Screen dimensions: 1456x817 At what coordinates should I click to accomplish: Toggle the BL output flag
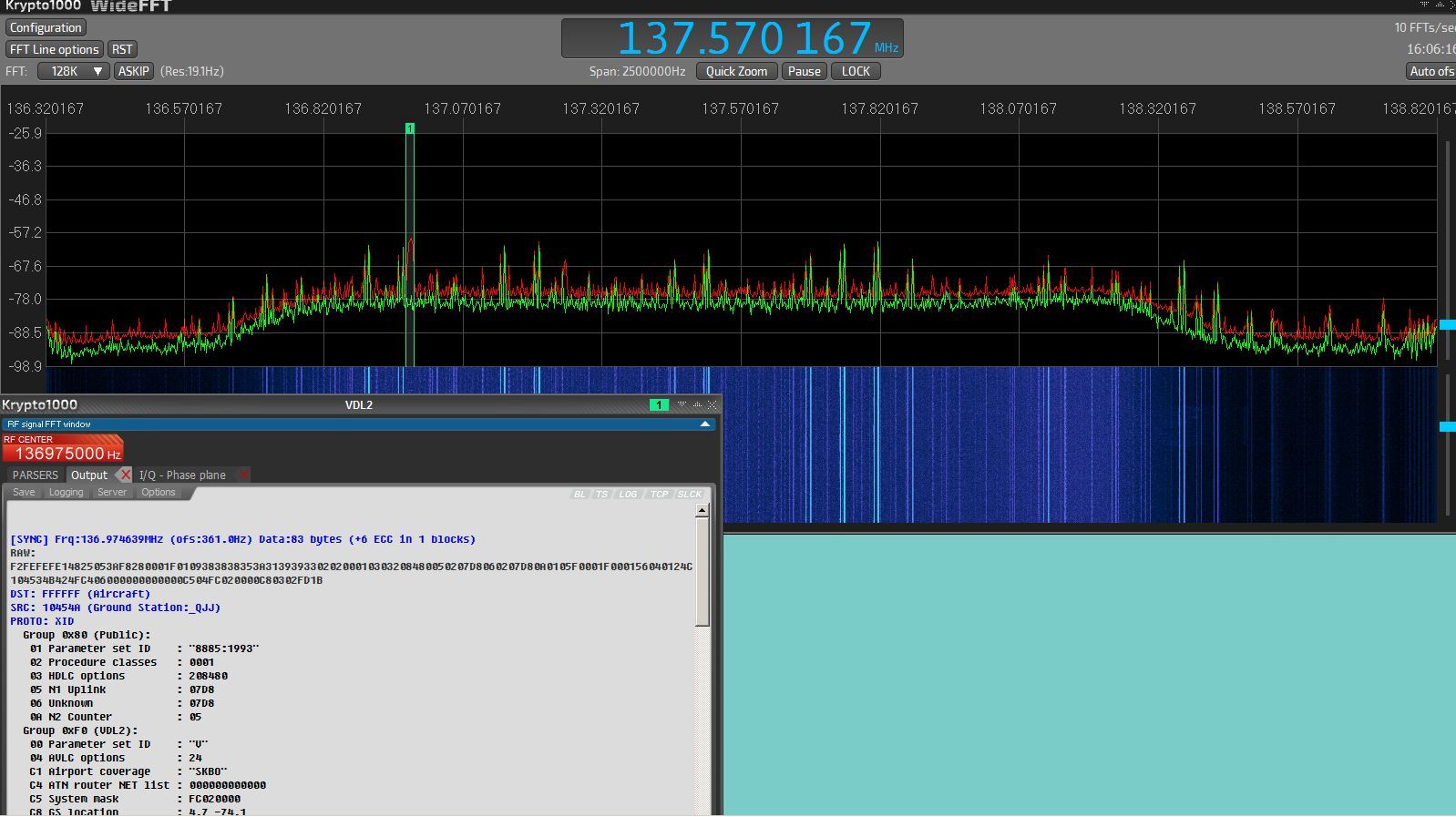579,494
